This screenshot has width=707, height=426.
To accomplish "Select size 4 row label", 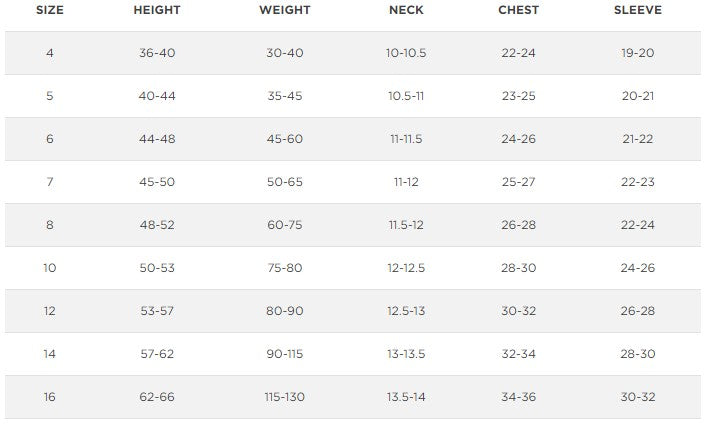I will point(49,53).
